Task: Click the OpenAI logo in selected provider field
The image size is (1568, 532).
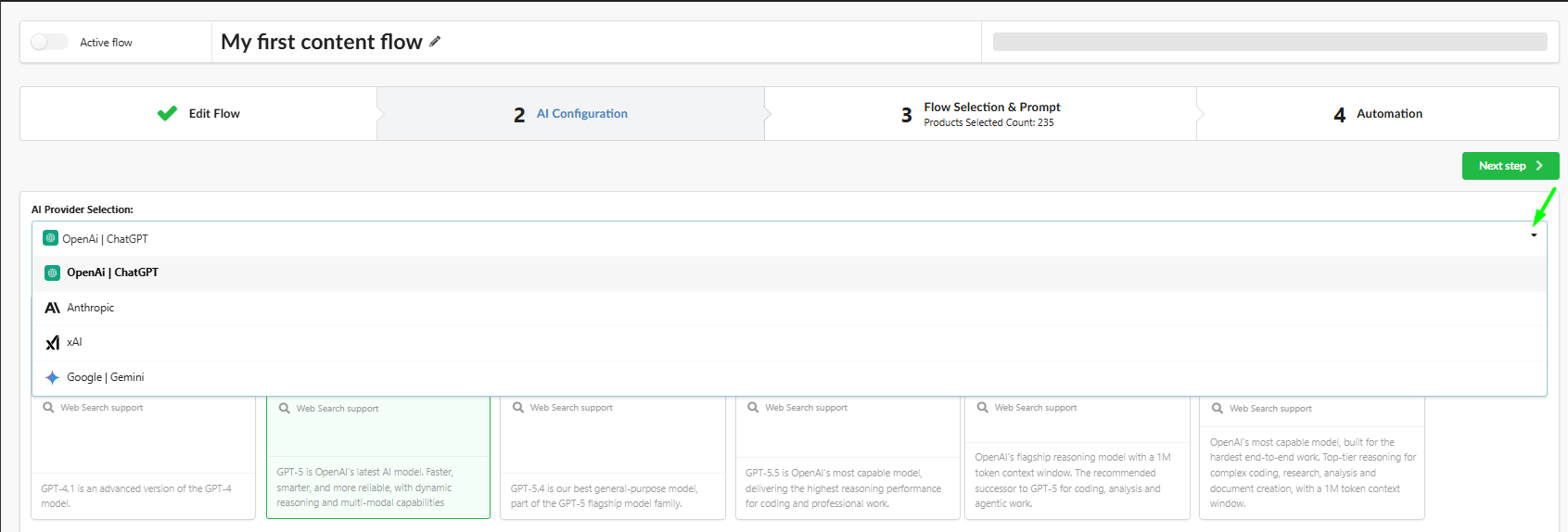Action: (51, 238)
